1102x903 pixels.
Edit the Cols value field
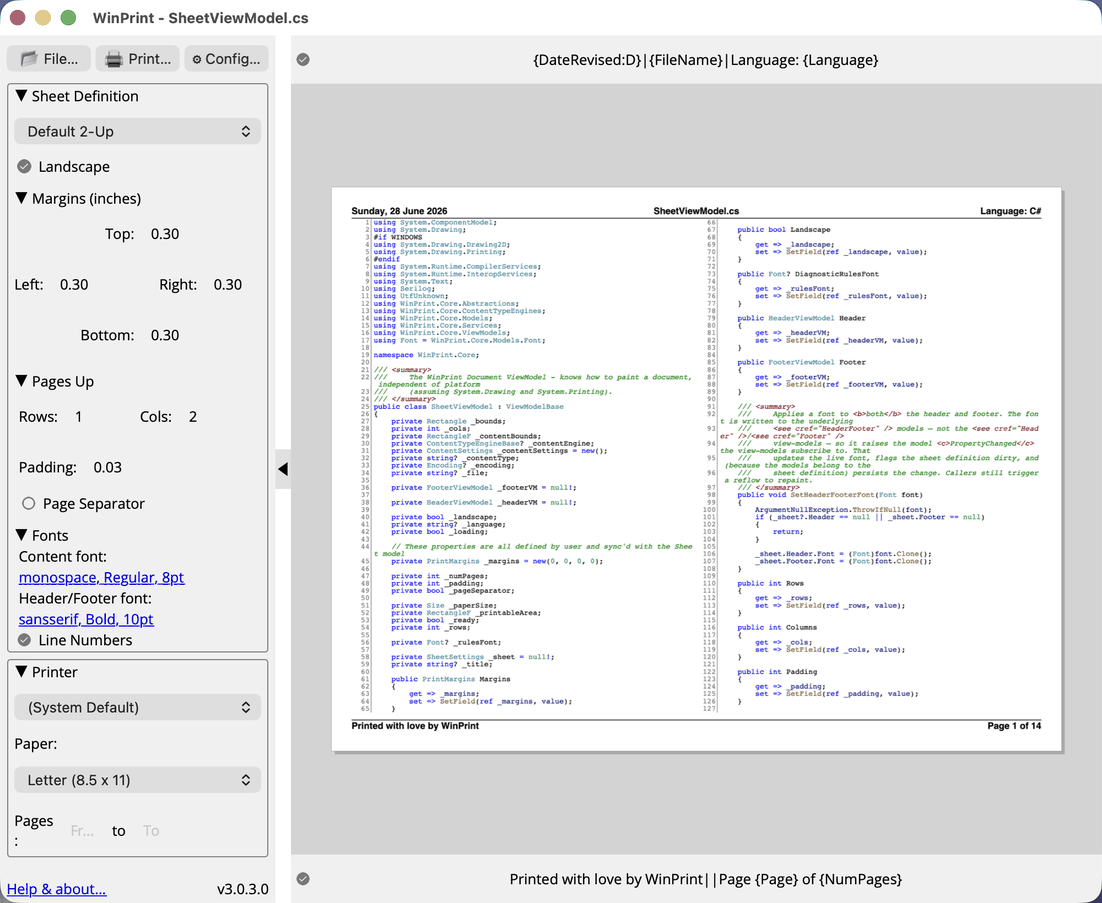(x=193, y=417)
